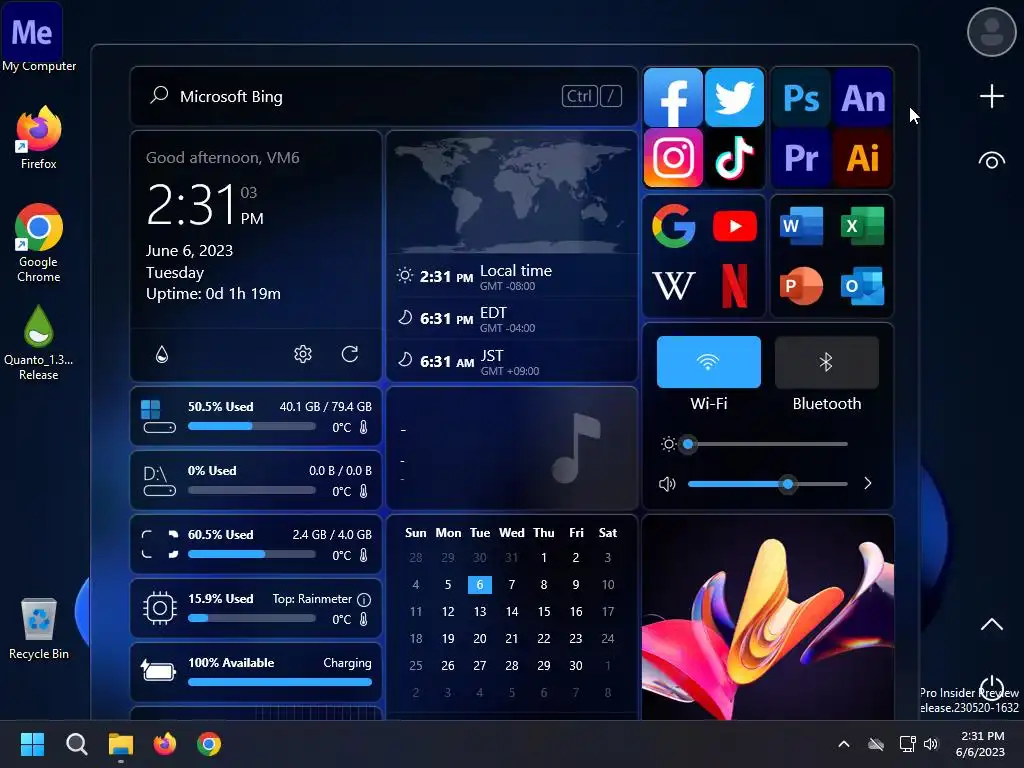This screenshot has height=768, width=1024.
Task: Adjust the volume slider
Action: tap(767, 484)
